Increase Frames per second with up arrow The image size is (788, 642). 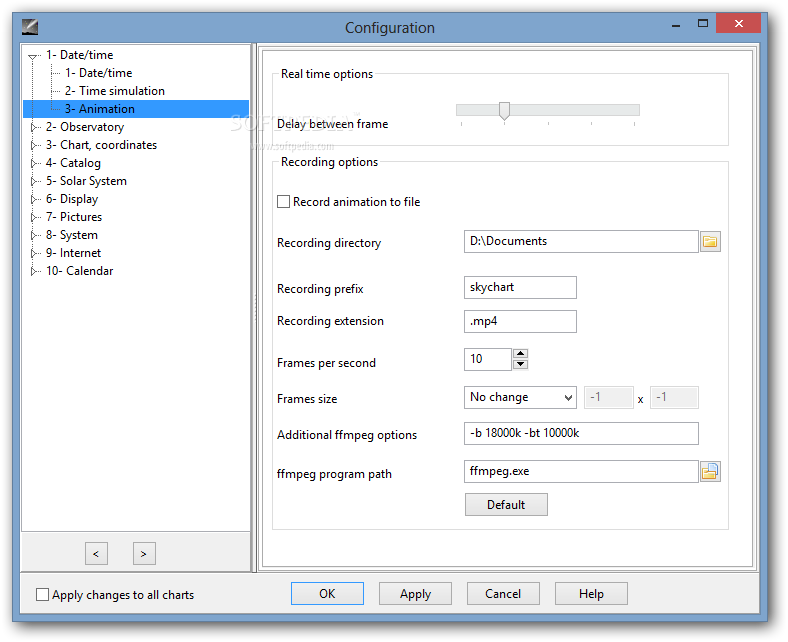pyautogui.click(x=521, y=354)
